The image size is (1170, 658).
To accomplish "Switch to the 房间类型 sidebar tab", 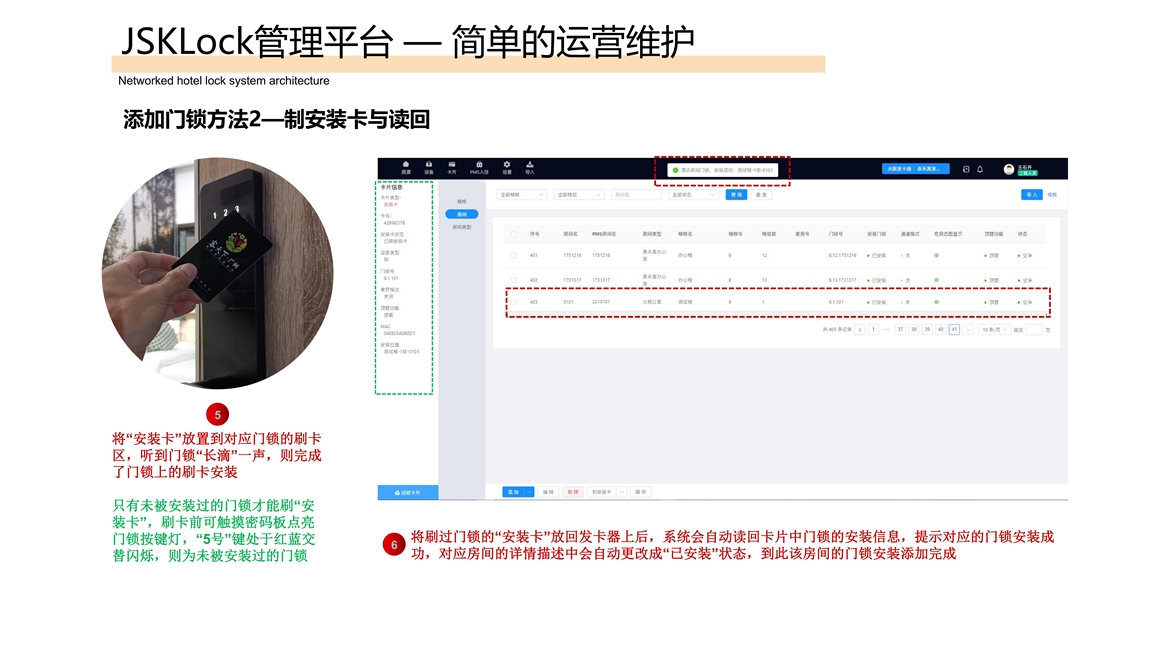I will [x=462, y=227].
